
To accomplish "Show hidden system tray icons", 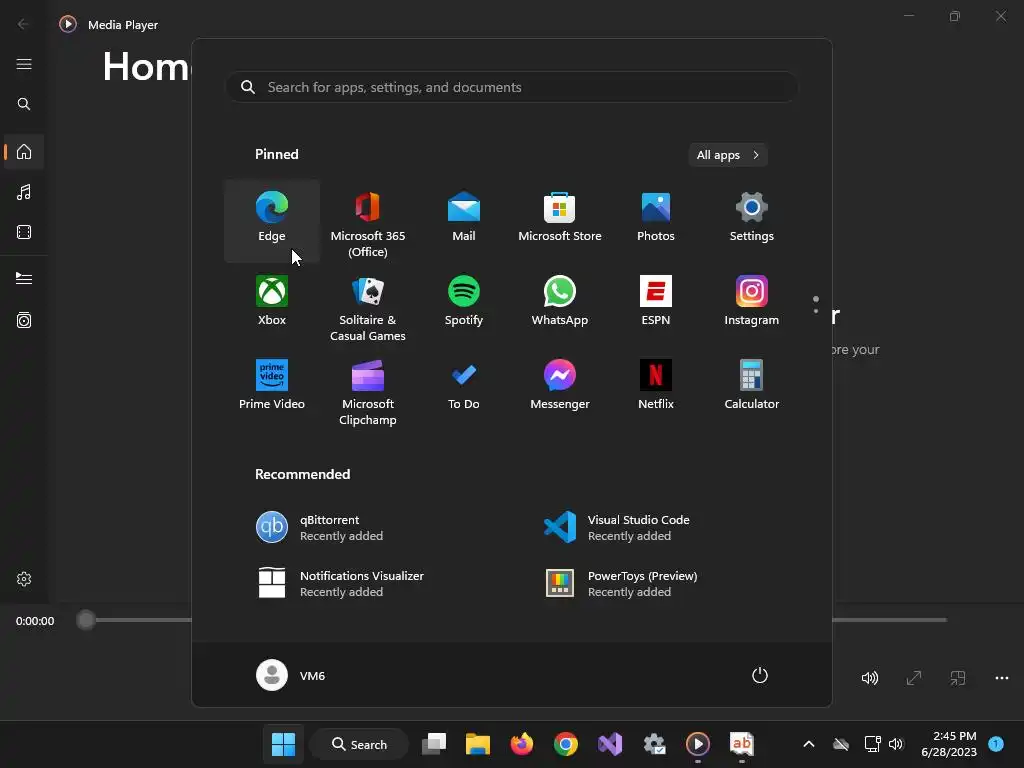I will (x=808, y=744).
